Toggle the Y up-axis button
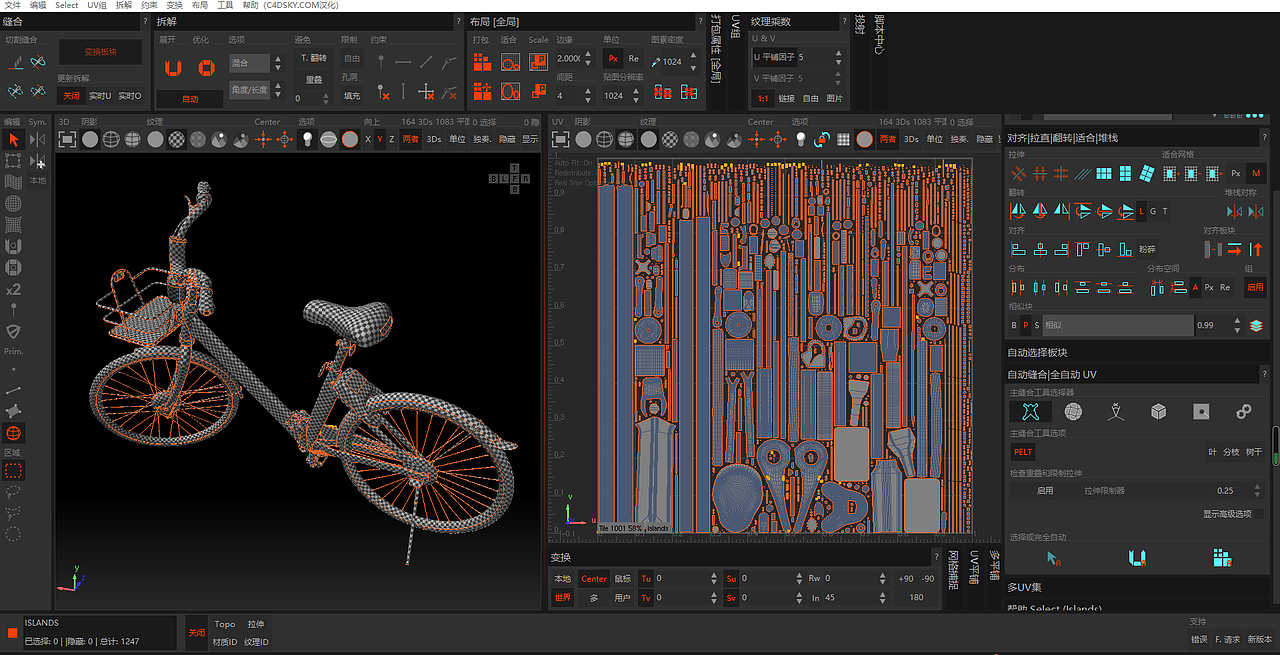 point(379,139)
